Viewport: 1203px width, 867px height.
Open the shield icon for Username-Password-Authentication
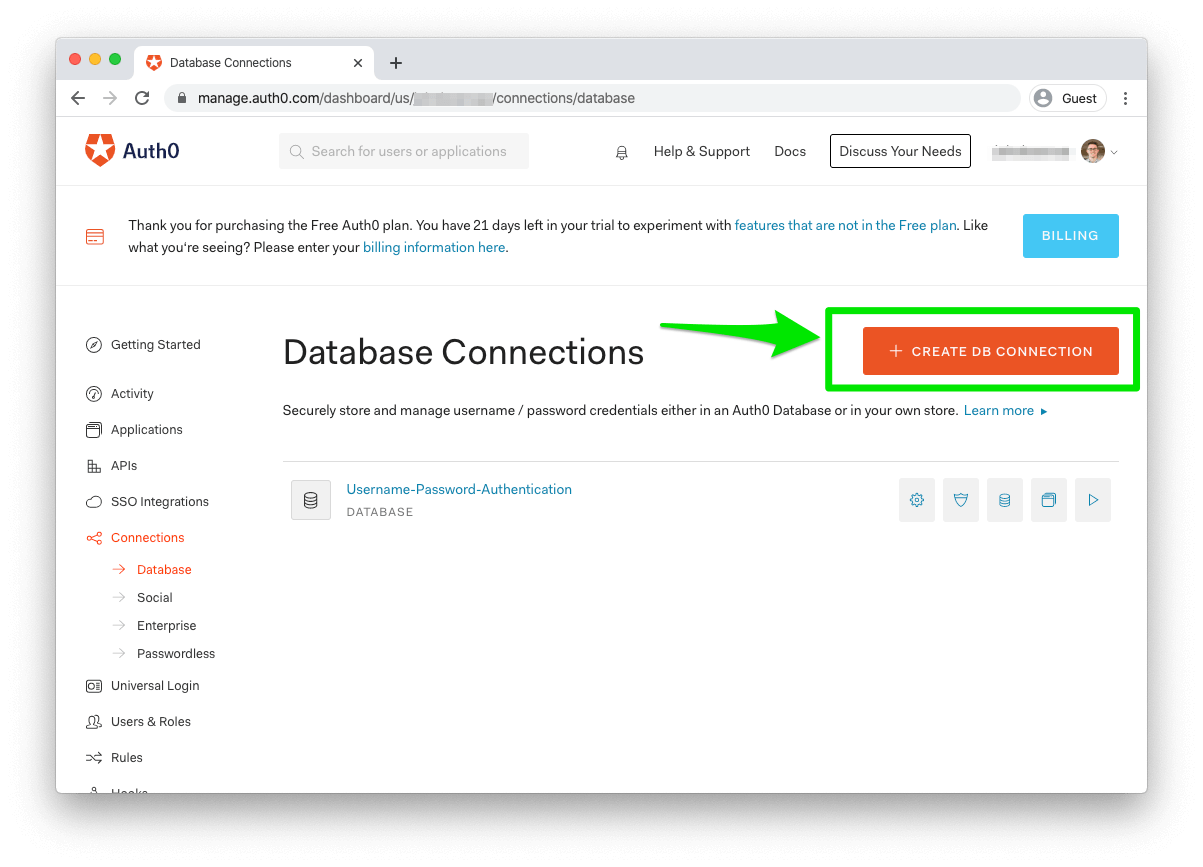point(961,500)
